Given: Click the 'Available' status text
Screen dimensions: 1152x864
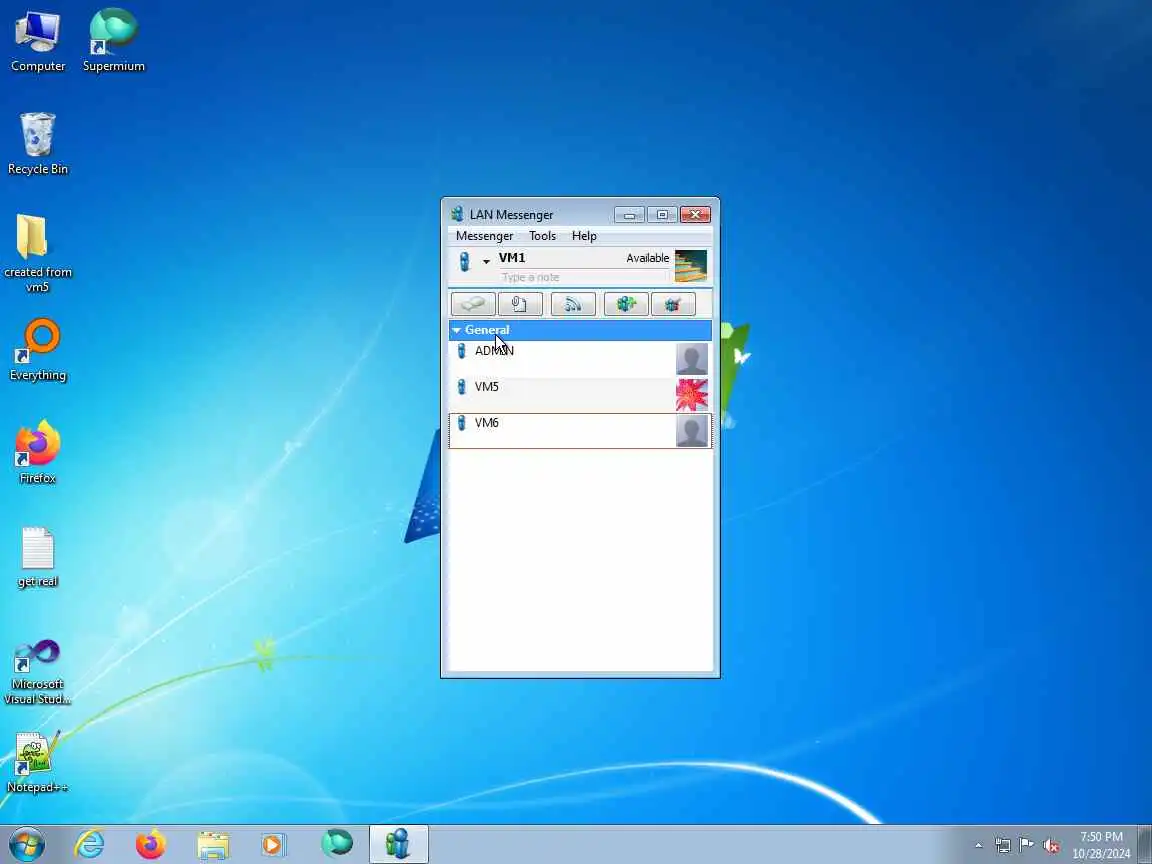Looking at the screenshot, I should 647,258.
